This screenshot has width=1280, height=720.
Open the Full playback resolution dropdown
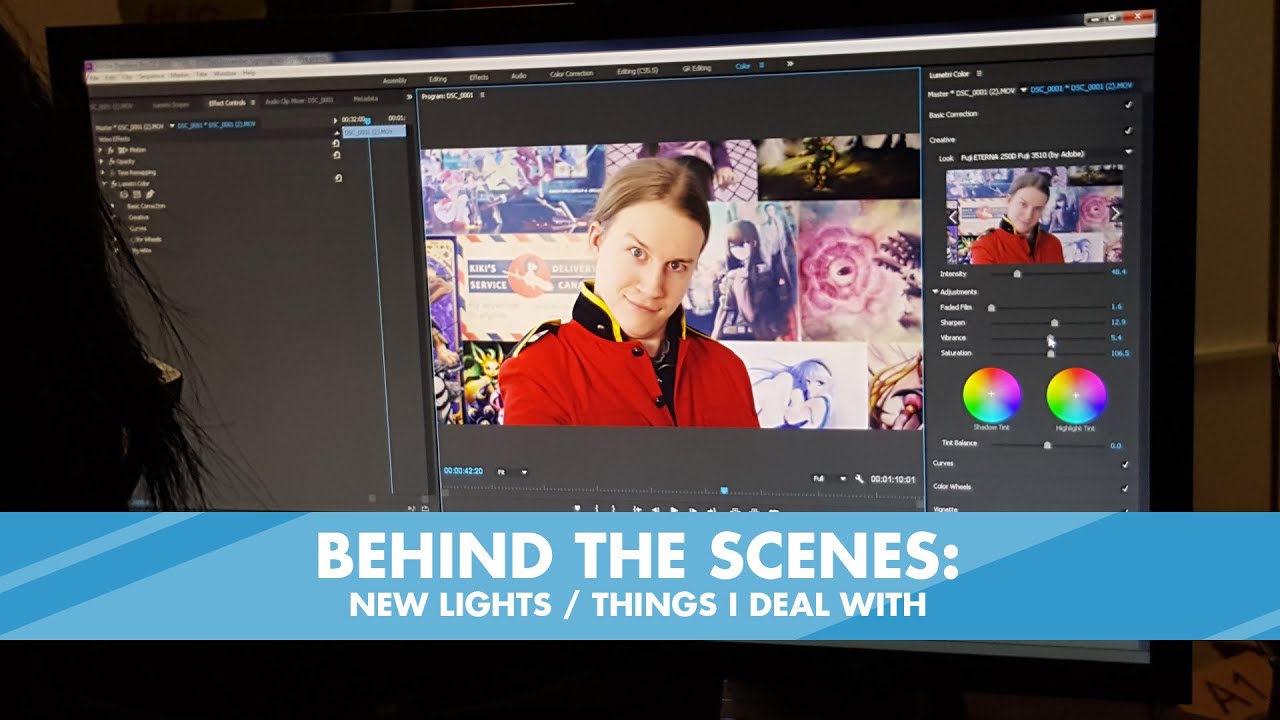click(830, 479)
